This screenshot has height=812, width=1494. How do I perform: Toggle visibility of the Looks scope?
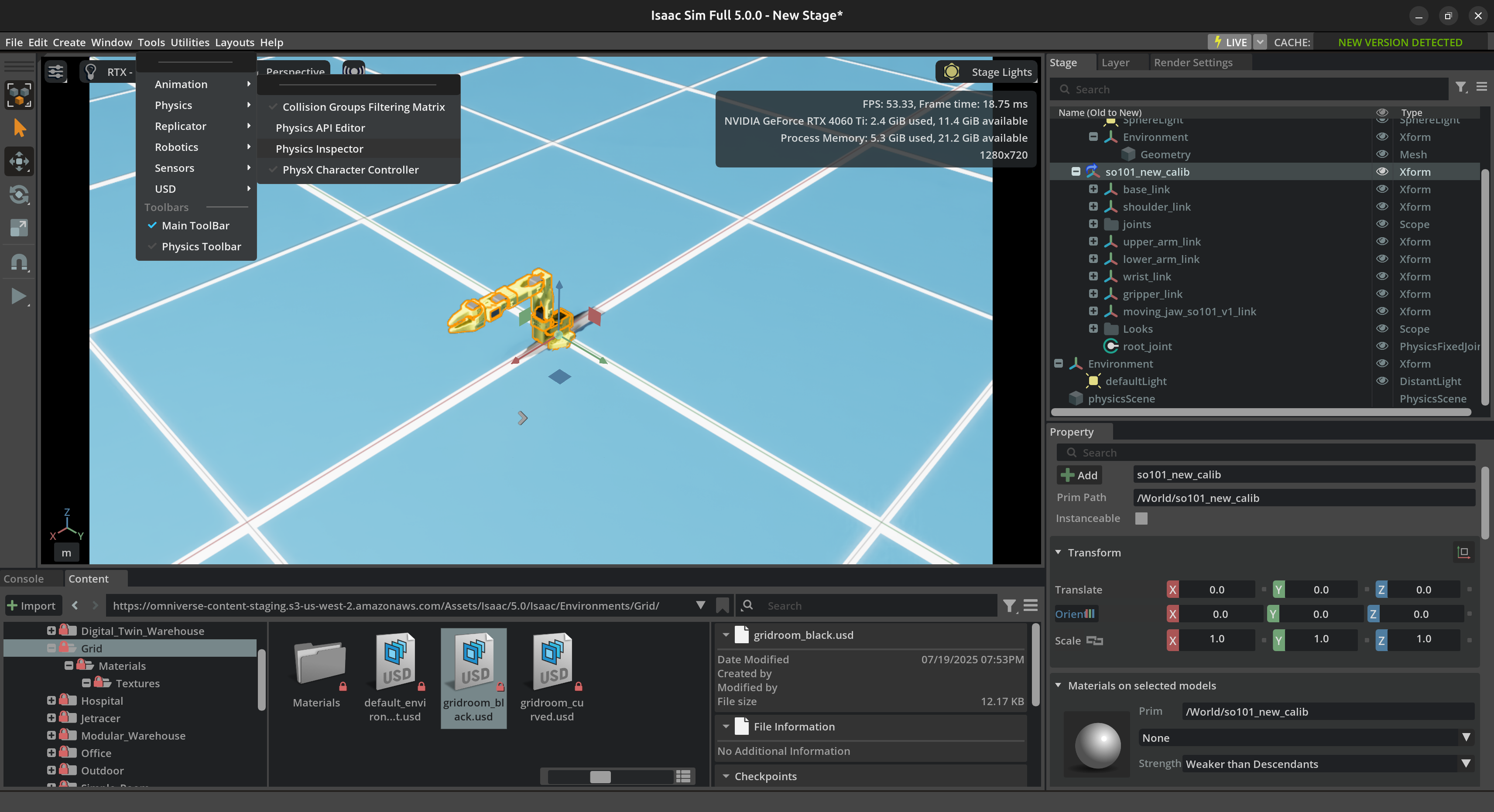tap(1383, 329)
